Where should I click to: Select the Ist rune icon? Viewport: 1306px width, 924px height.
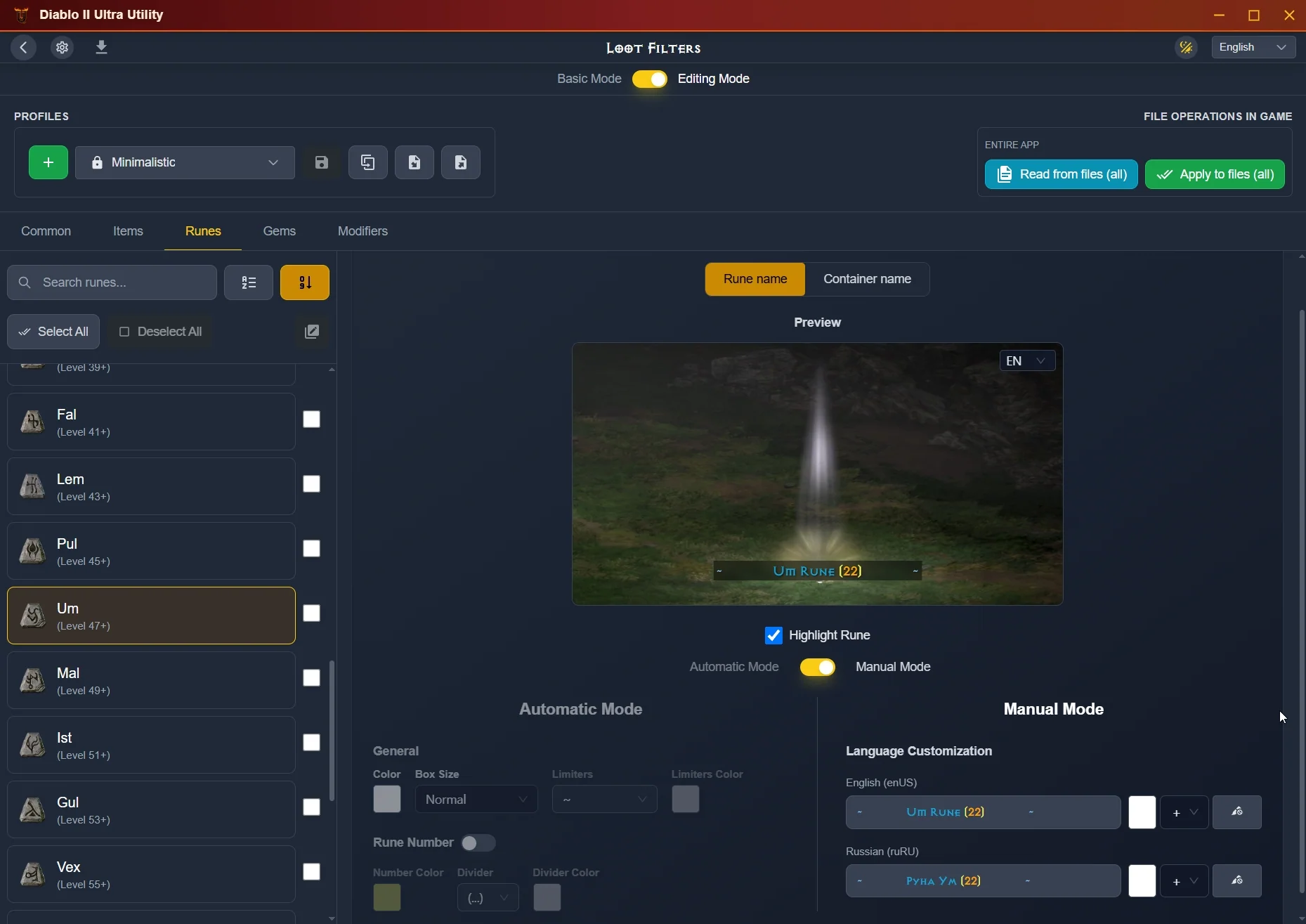(x=32, y=745)
